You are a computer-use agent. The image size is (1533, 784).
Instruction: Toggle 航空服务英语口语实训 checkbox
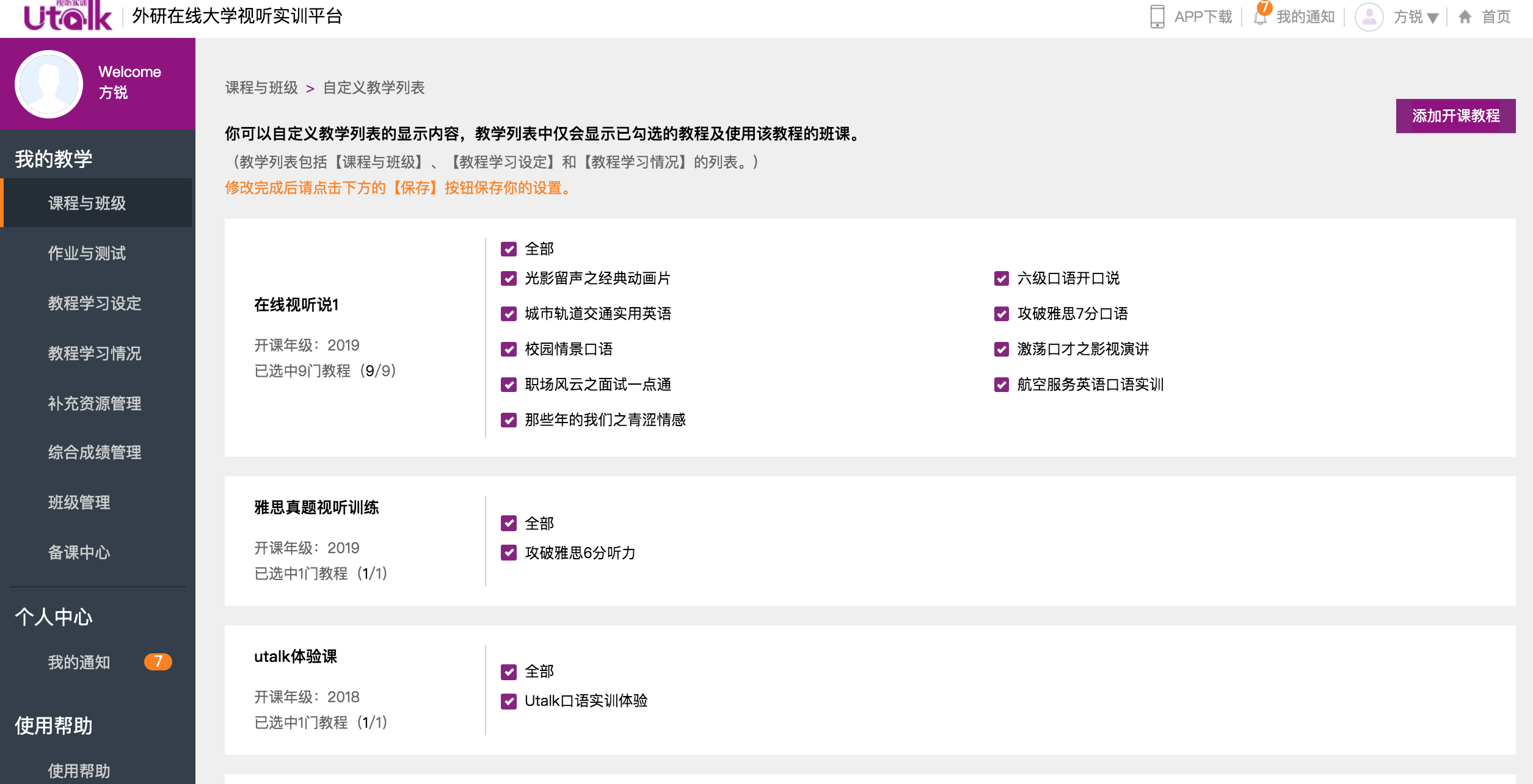tap(1001, 385)
